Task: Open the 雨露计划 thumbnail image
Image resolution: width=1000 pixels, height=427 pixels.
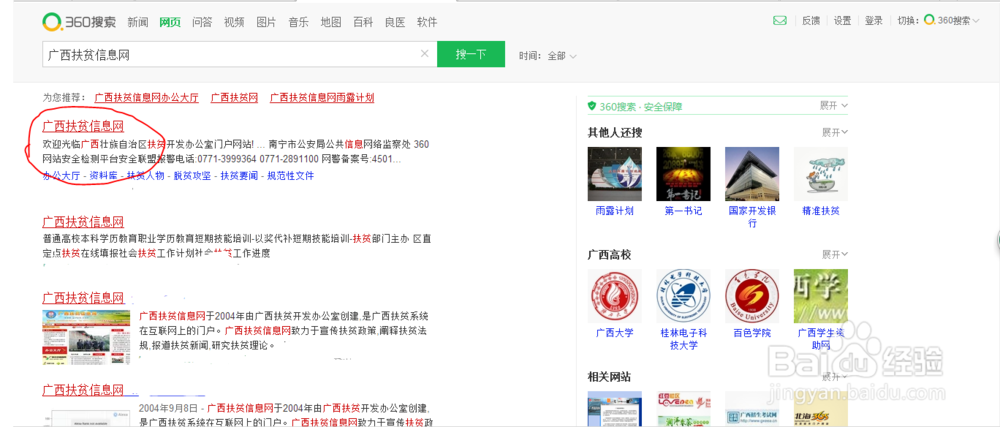Action: tap(615, 174)
